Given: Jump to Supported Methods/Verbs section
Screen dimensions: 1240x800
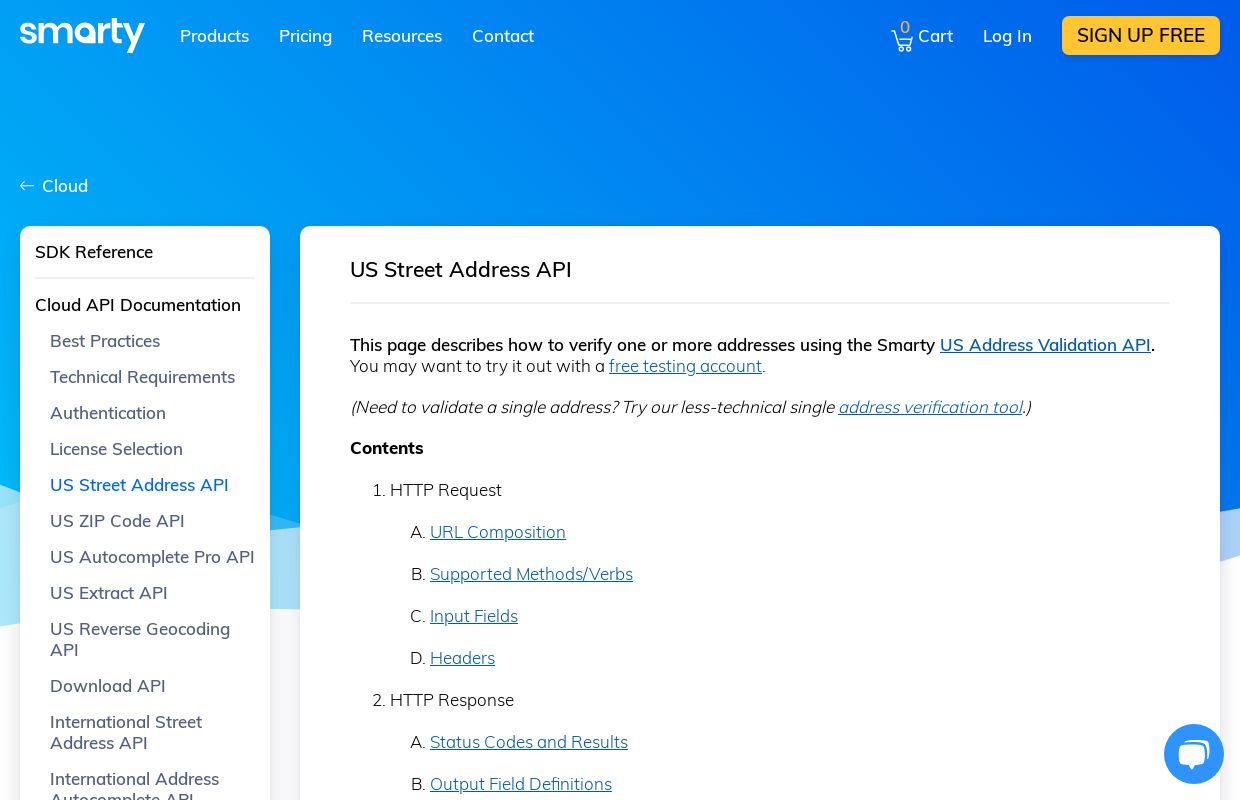Looking at the screenshot, I should click(x=531, y=574).
